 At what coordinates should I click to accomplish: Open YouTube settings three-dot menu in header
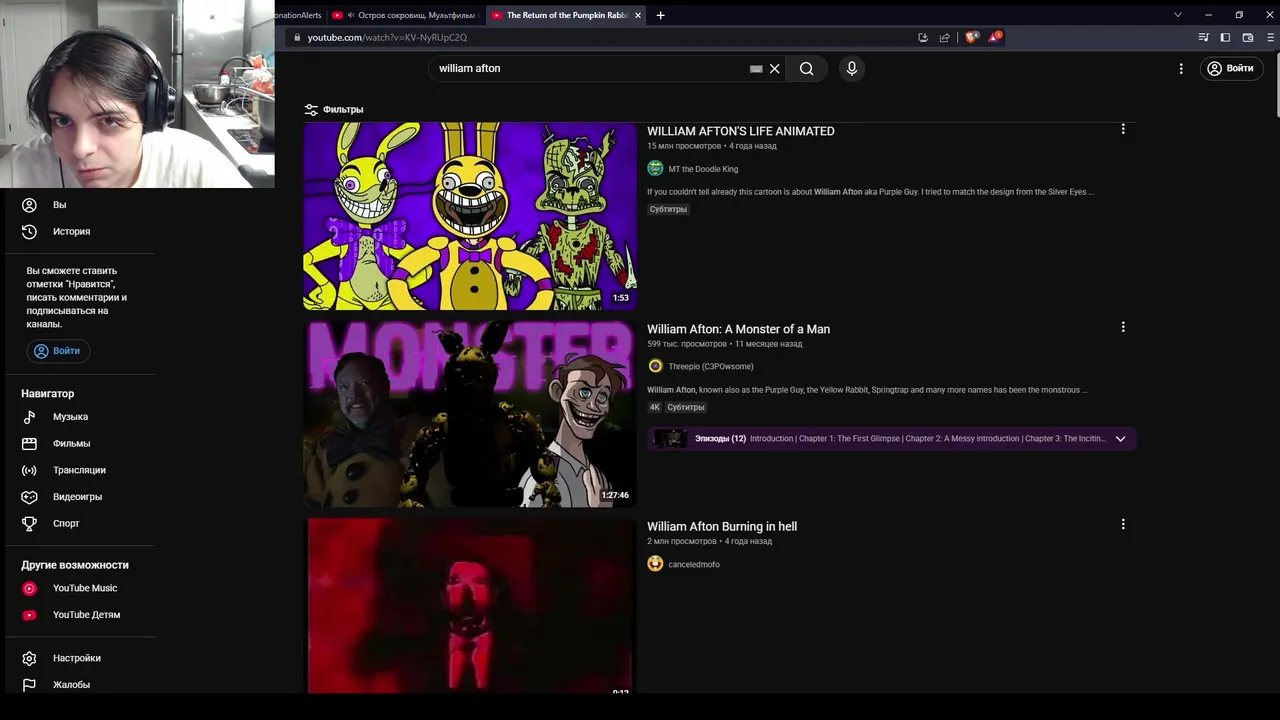[1181, 68]
